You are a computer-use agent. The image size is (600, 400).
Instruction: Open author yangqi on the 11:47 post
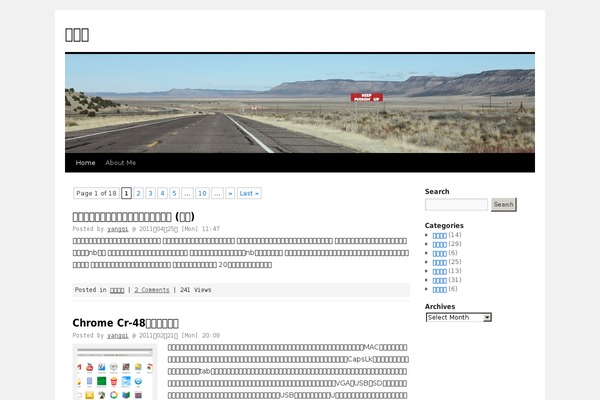118,229
